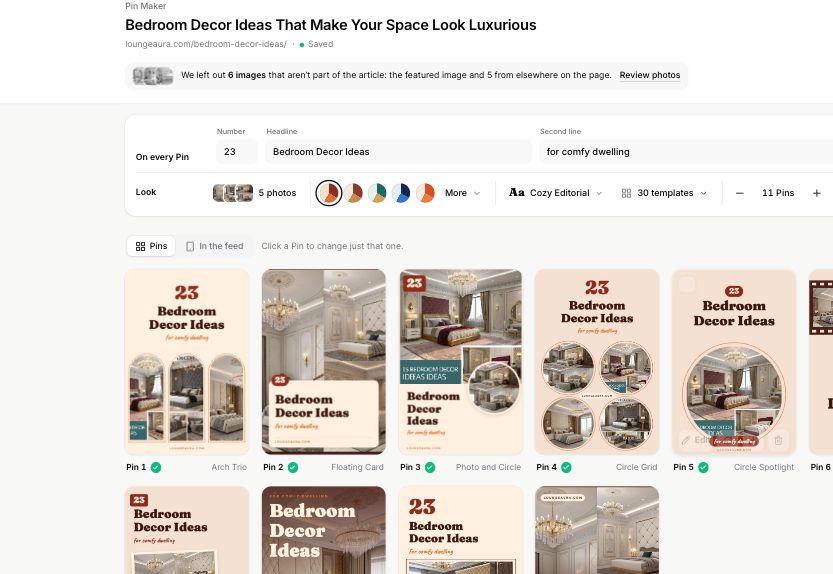Click the Pins grid icon
This screenshot has height=574, width=833.
140,247
